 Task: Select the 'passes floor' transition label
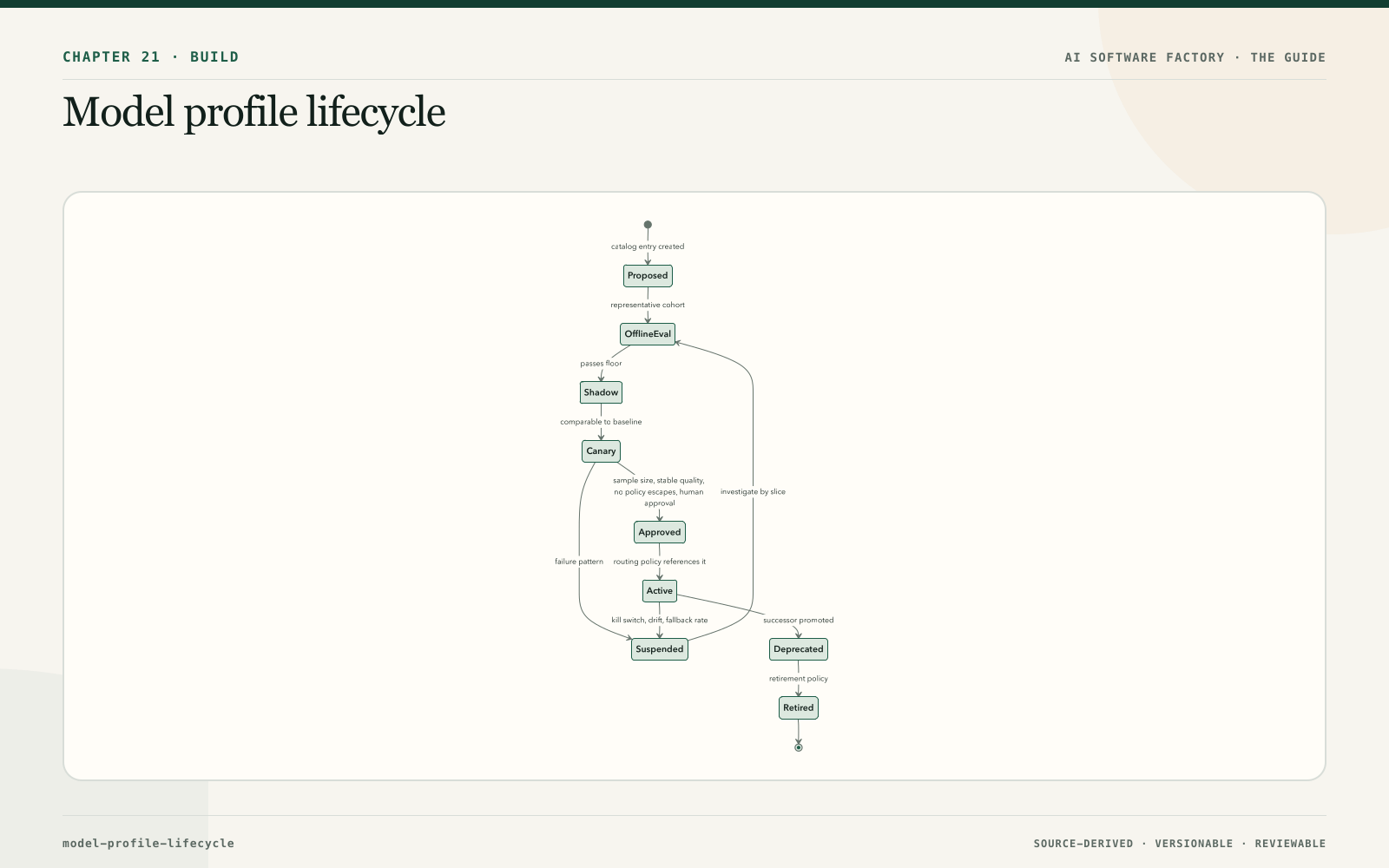click(x=601, y=364)
